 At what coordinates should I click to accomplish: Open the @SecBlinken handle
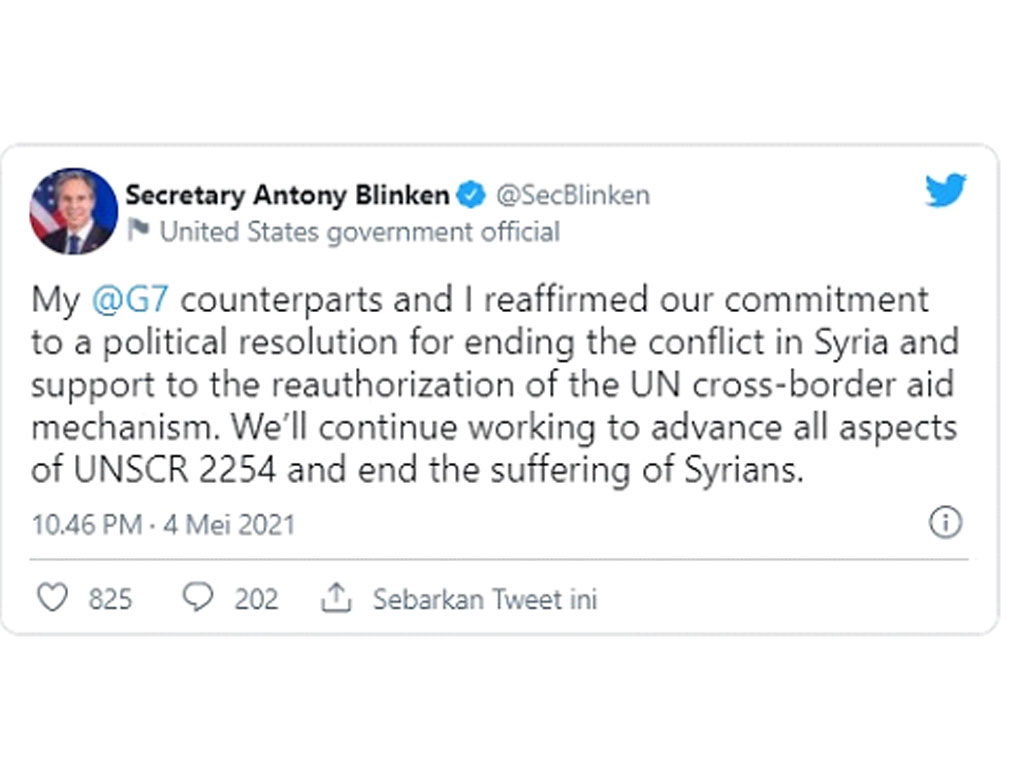(573, 195)
